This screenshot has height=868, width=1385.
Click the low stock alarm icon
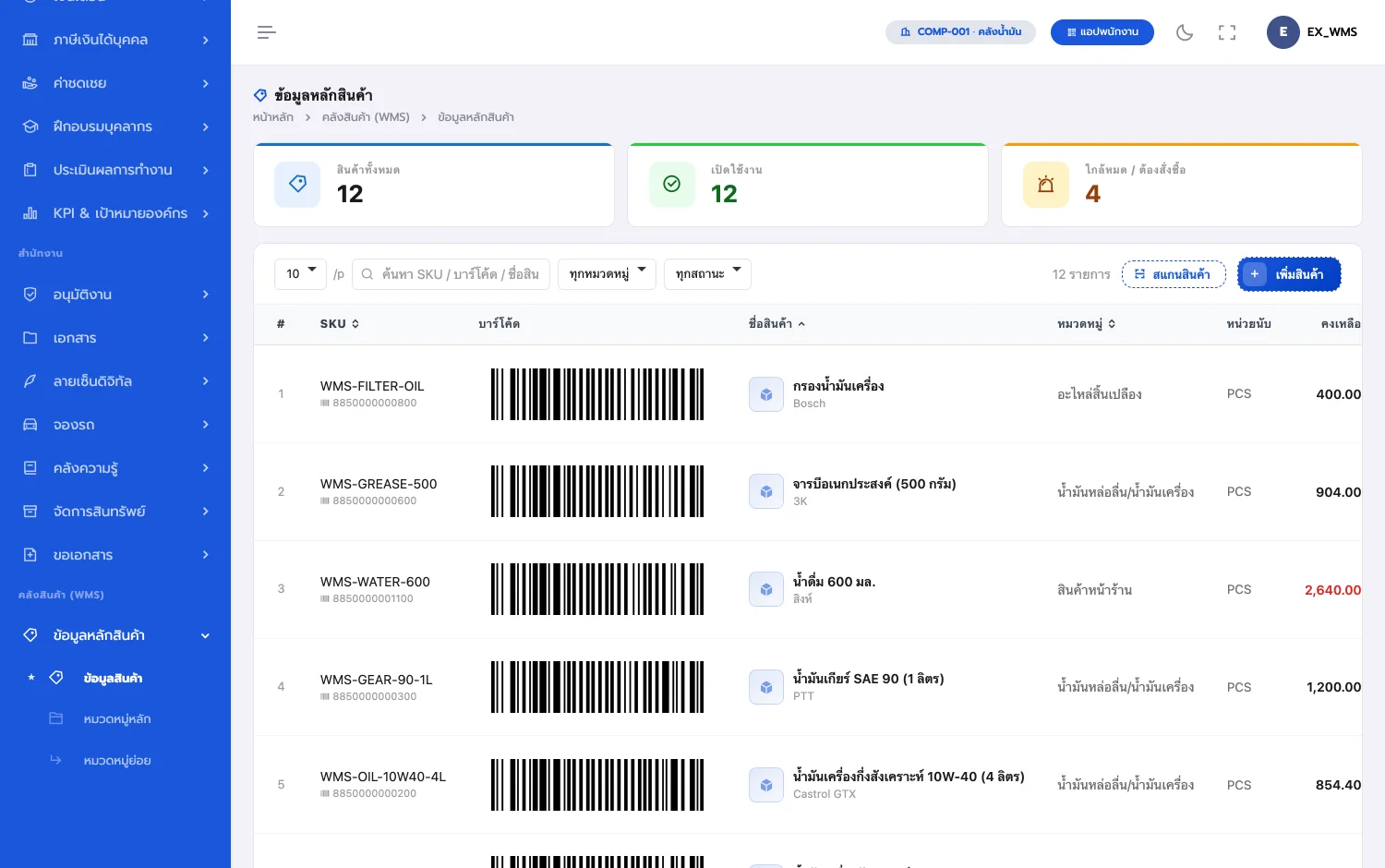pyautogui.click(x=1046, y=184)
